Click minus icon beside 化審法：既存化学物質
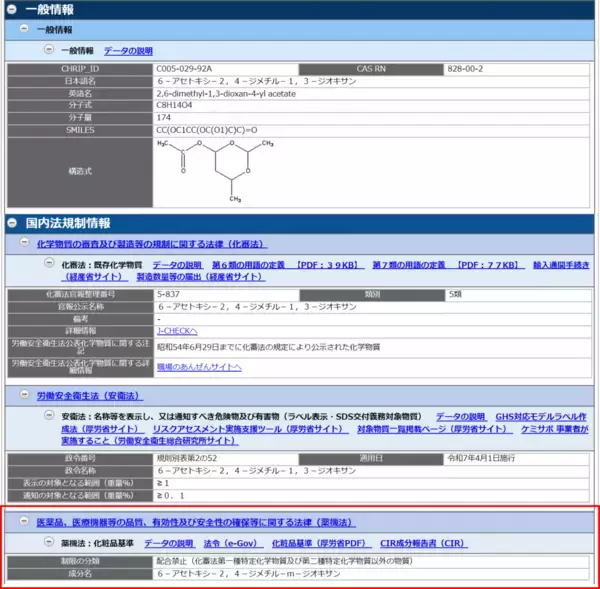This screenshot has width=600, height=589. point(37,264)
